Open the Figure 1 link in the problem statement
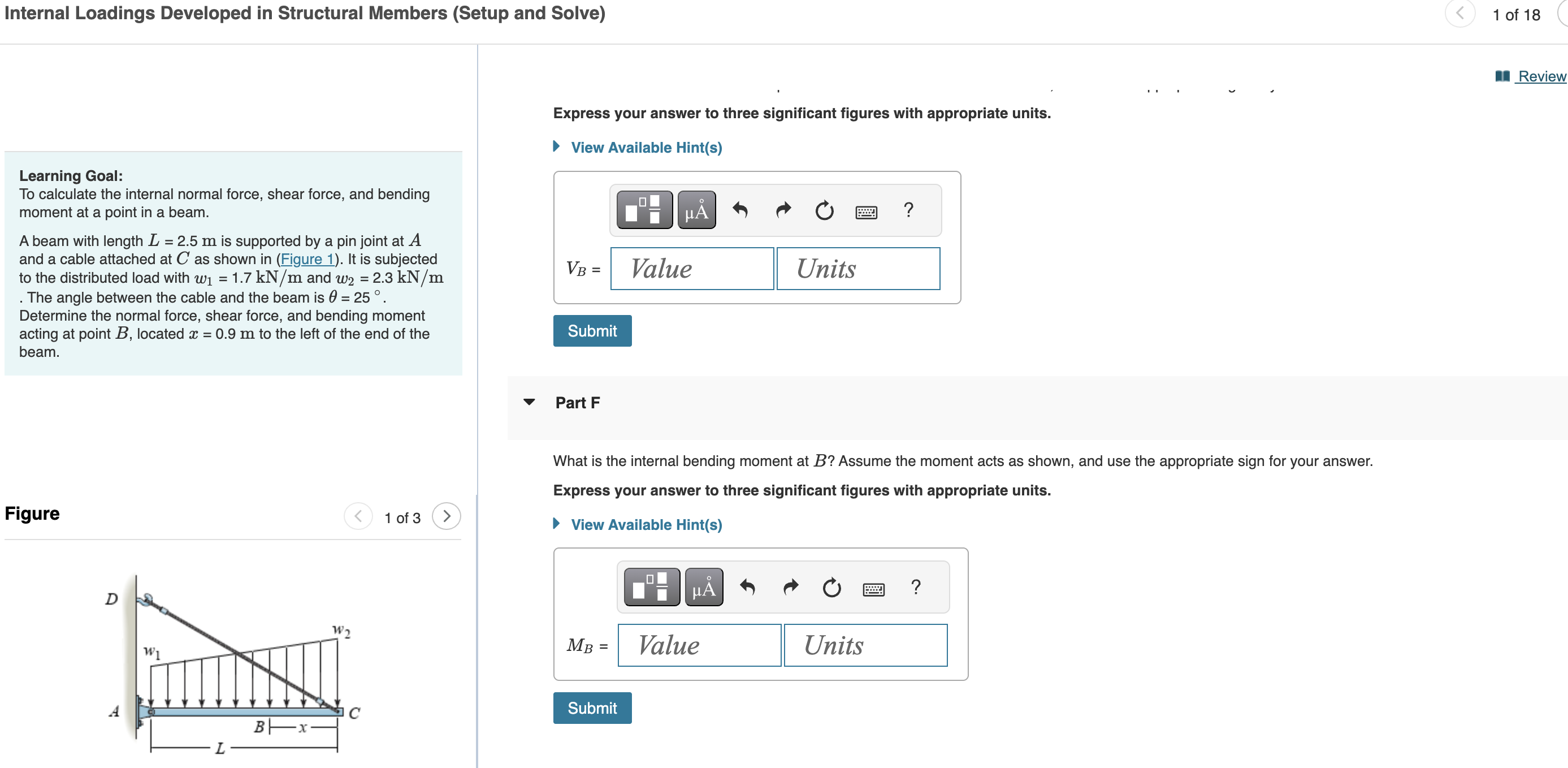The width and height of the screenshot is (1568, 768). (306, 259)
